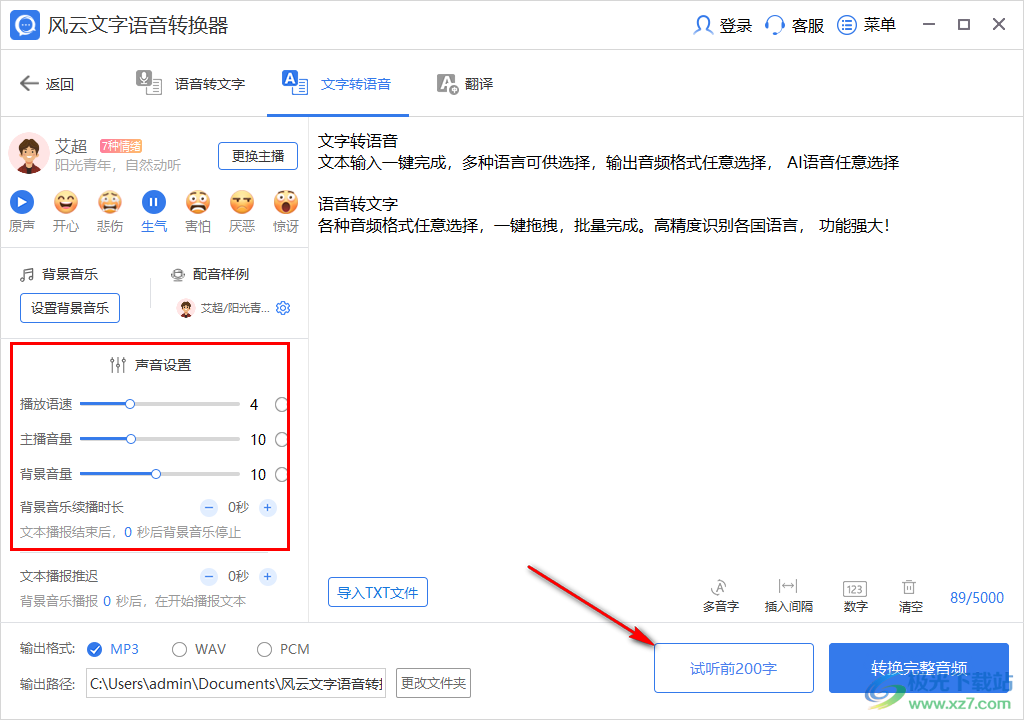Click 试听前200字 preview button

733,668
